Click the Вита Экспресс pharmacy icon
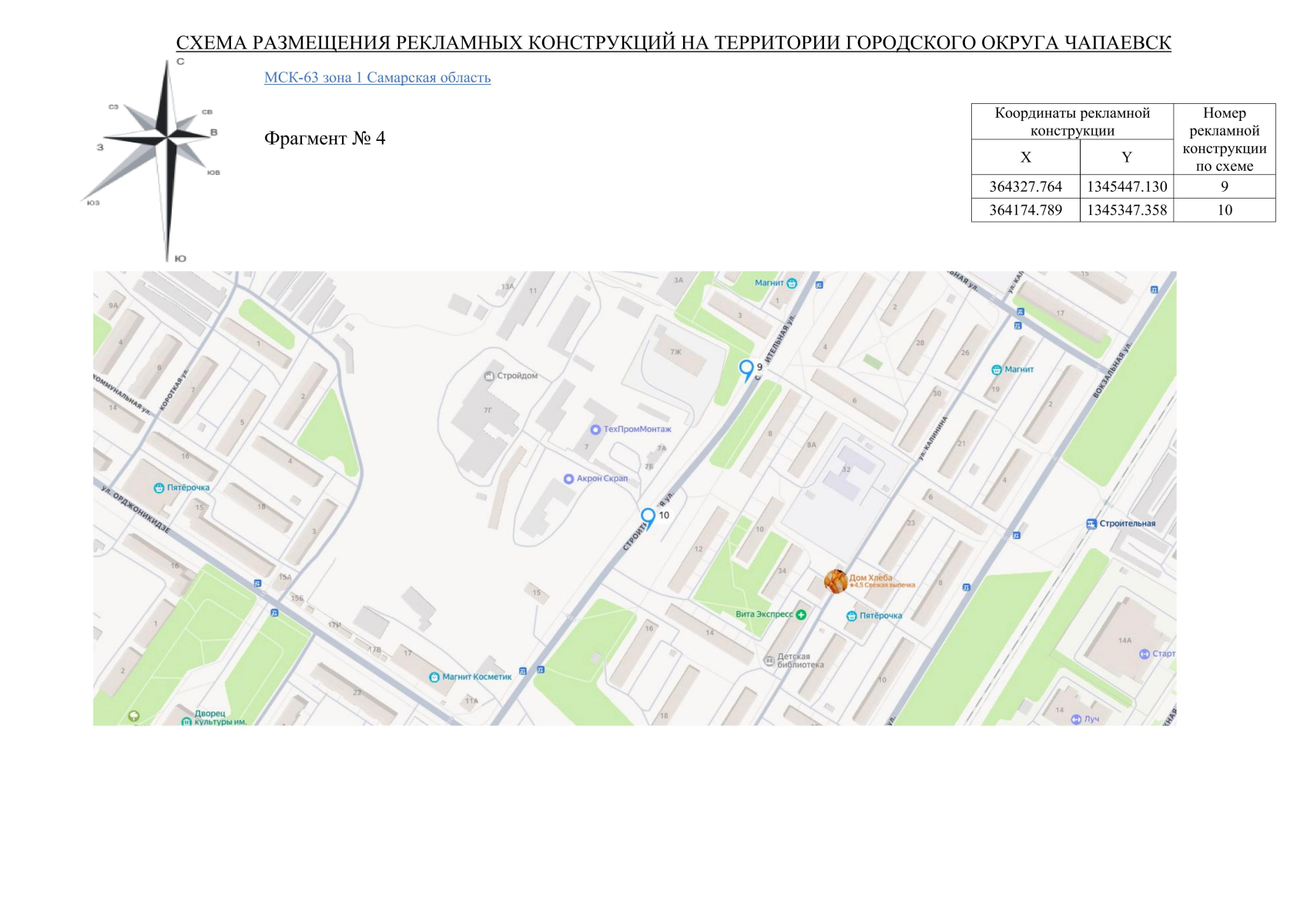 pos(801,614)
